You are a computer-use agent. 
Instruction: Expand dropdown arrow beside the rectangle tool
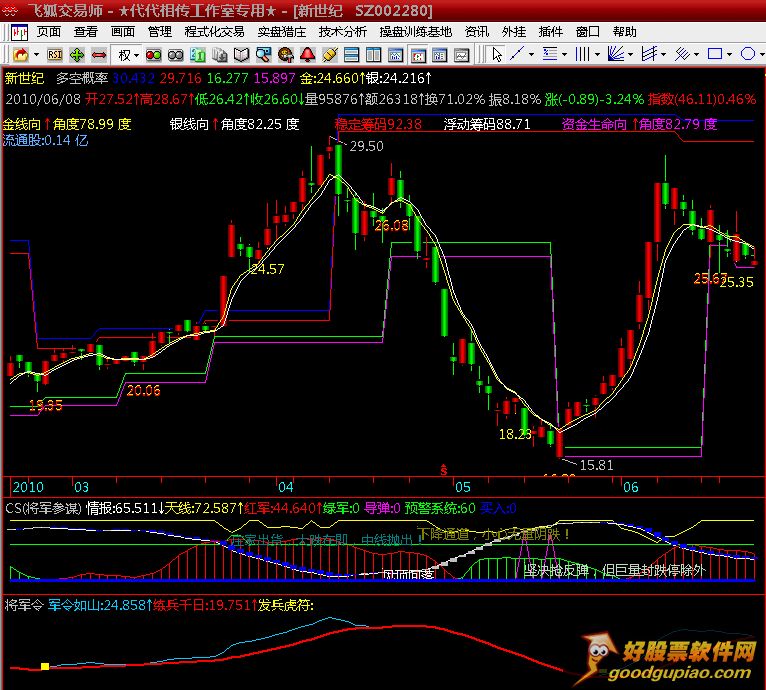[x=730, y=54]
